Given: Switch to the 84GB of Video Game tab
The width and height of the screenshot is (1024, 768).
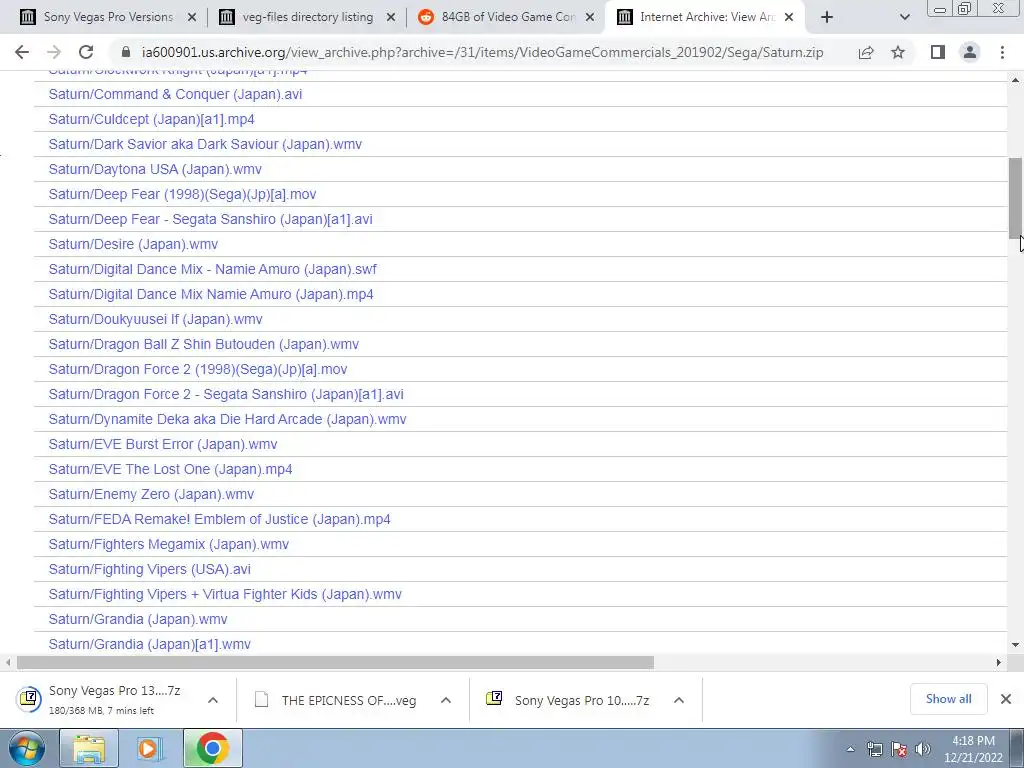Looking at the screenshot, I should [507, 17].
